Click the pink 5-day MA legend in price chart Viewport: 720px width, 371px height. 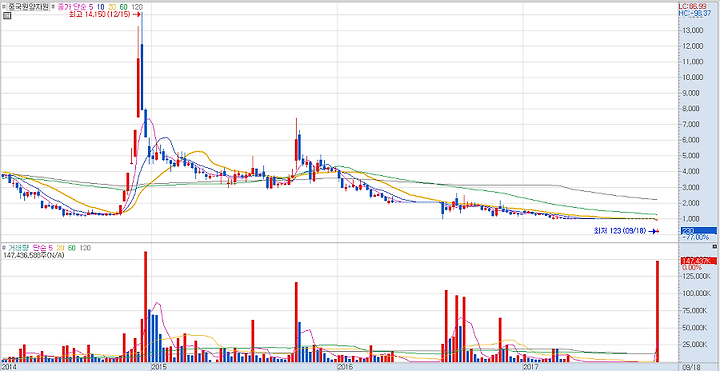pos(91,7)
